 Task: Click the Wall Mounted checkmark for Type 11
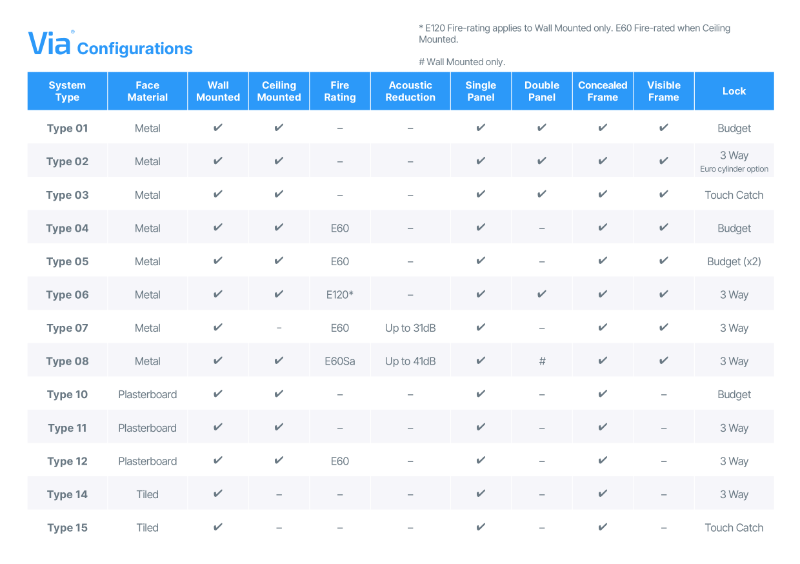click(218, 427)
